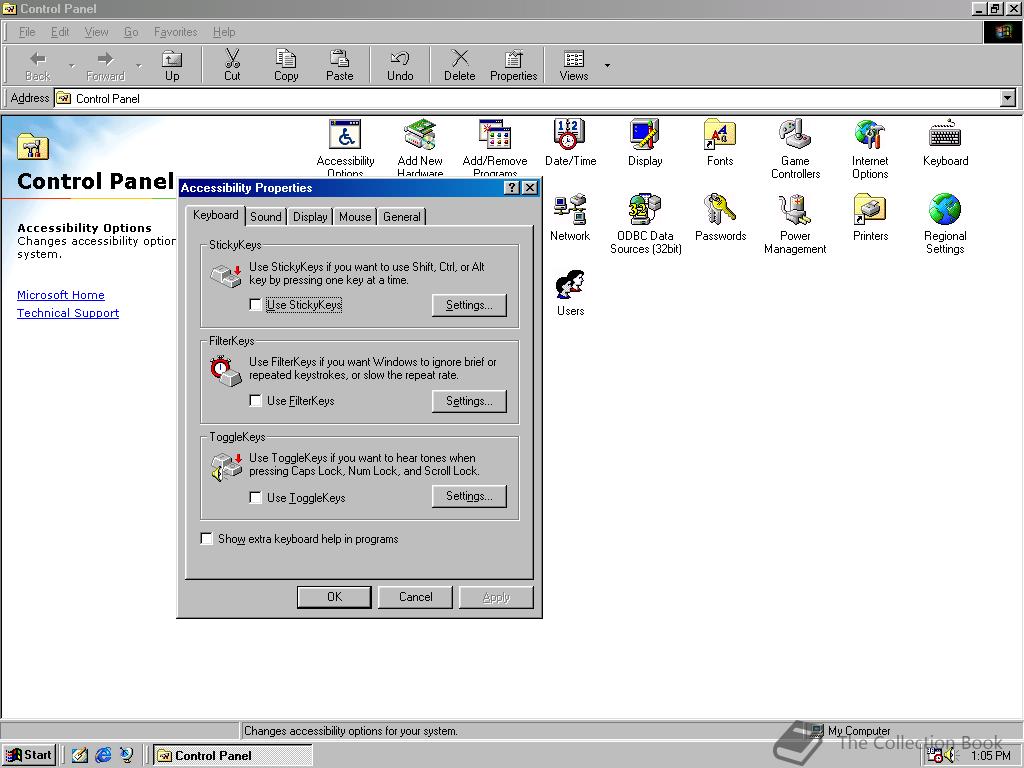
Task: Click the Views toolbar button
Action: pyautogui.click(x=573, y=65)
